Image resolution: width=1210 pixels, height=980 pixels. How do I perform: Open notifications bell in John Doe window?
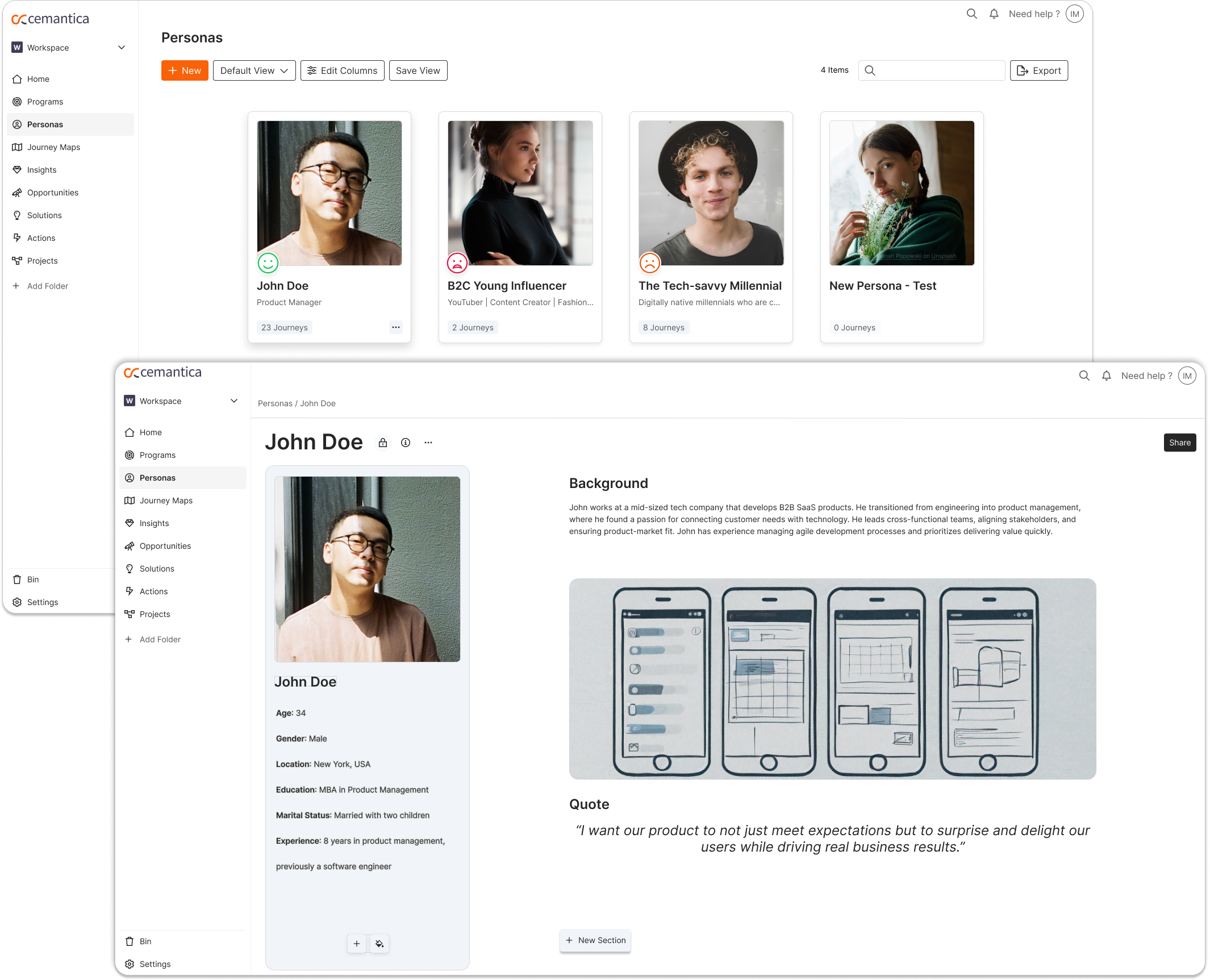pos(1106,376)
